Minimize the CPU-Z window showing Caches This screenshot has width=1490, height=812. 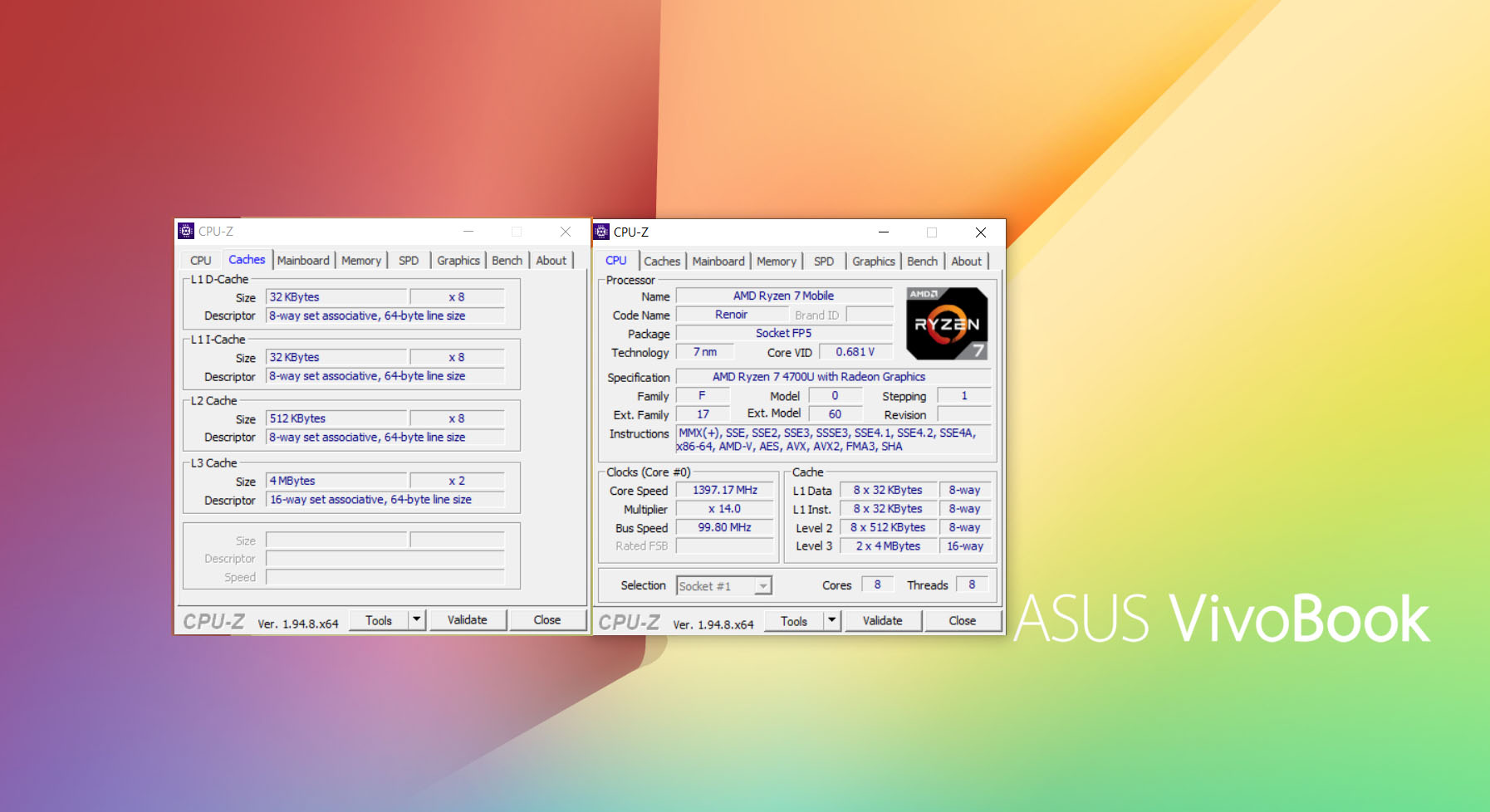(468, 232)
